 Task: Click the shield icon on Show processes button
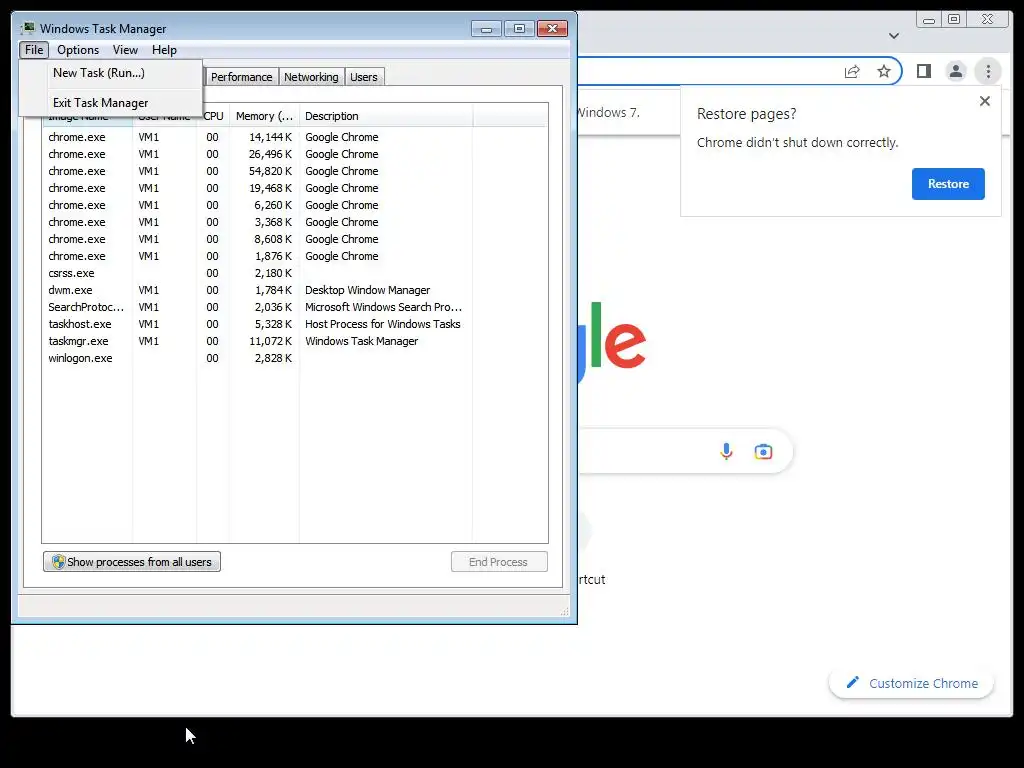pyautogui.click(x=58, y=562)
